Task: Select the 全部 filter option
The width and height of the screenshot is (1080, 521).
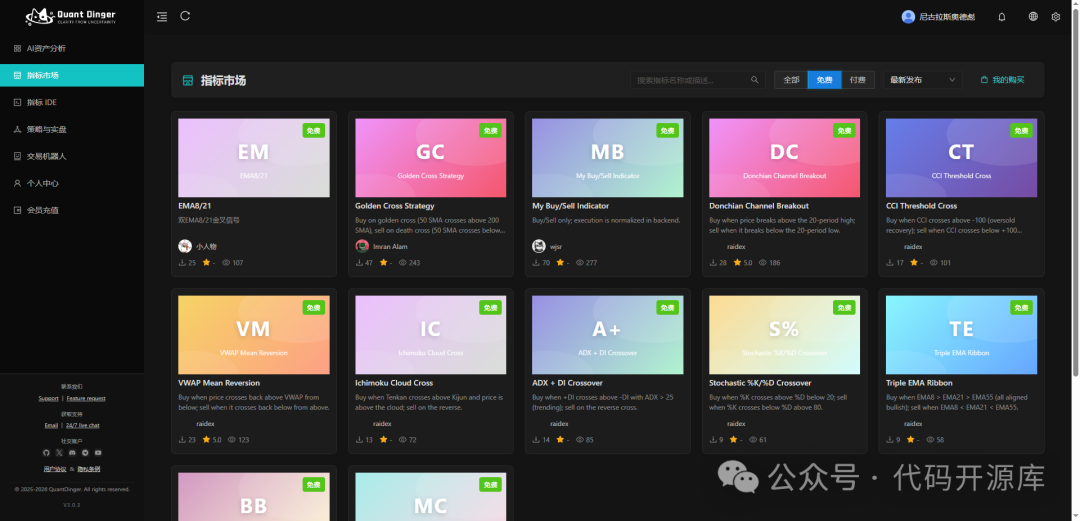Action: [791, 80]
